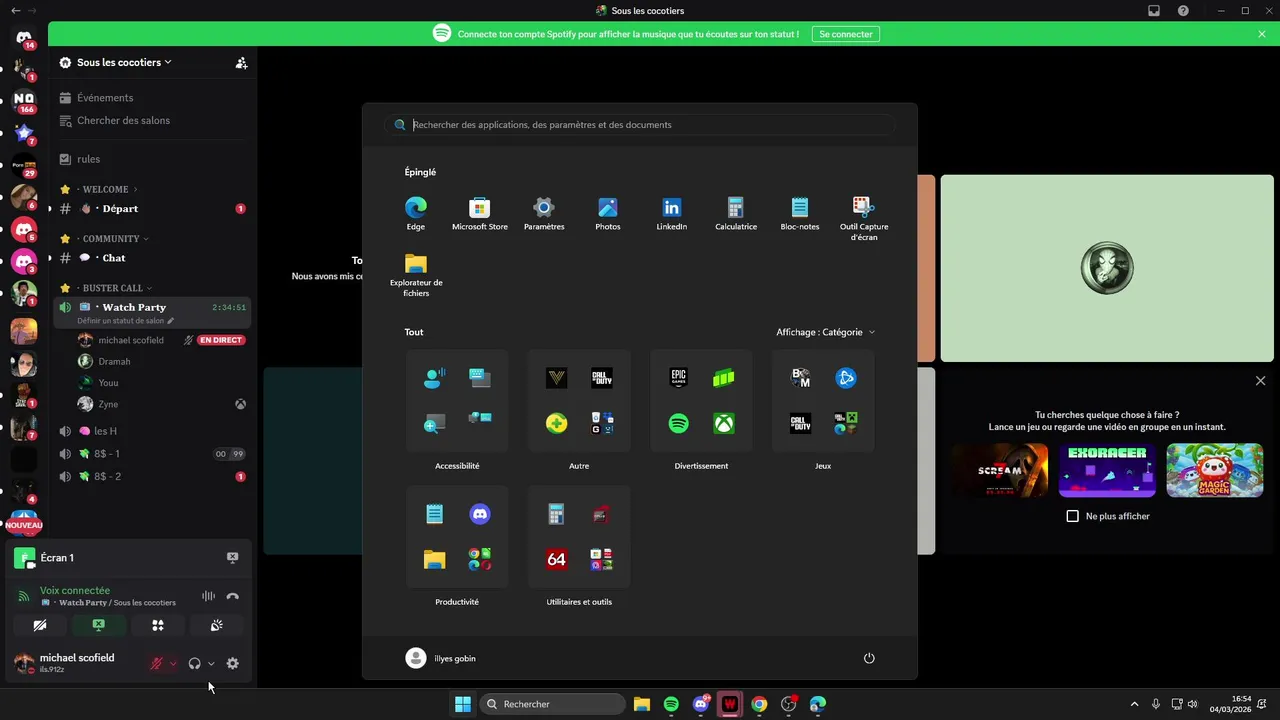1280x720 pixels.
Task: Click the power button in Start menu
Action: pos(869,658)
